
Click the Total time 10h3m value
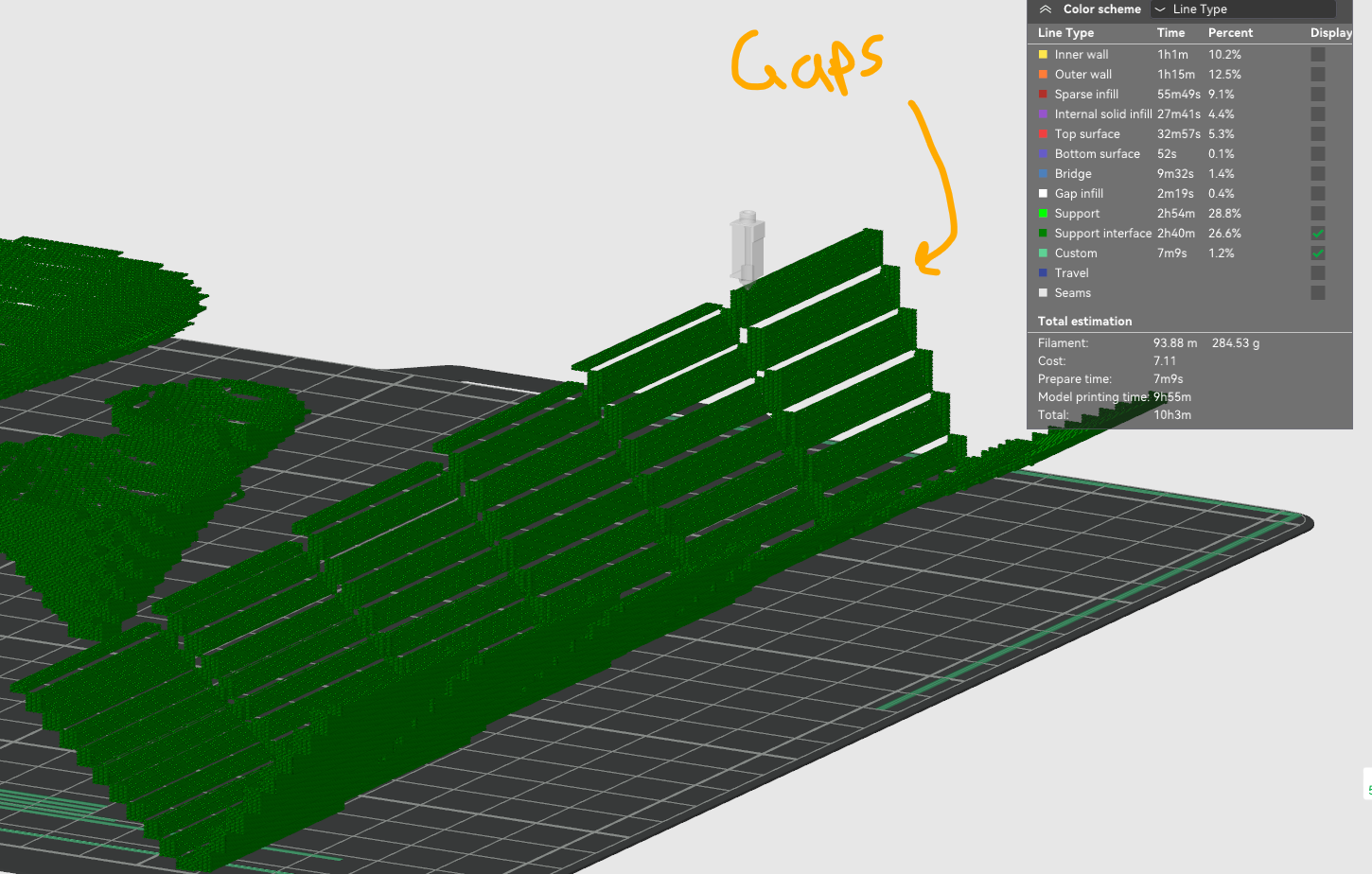point(1172,415)
